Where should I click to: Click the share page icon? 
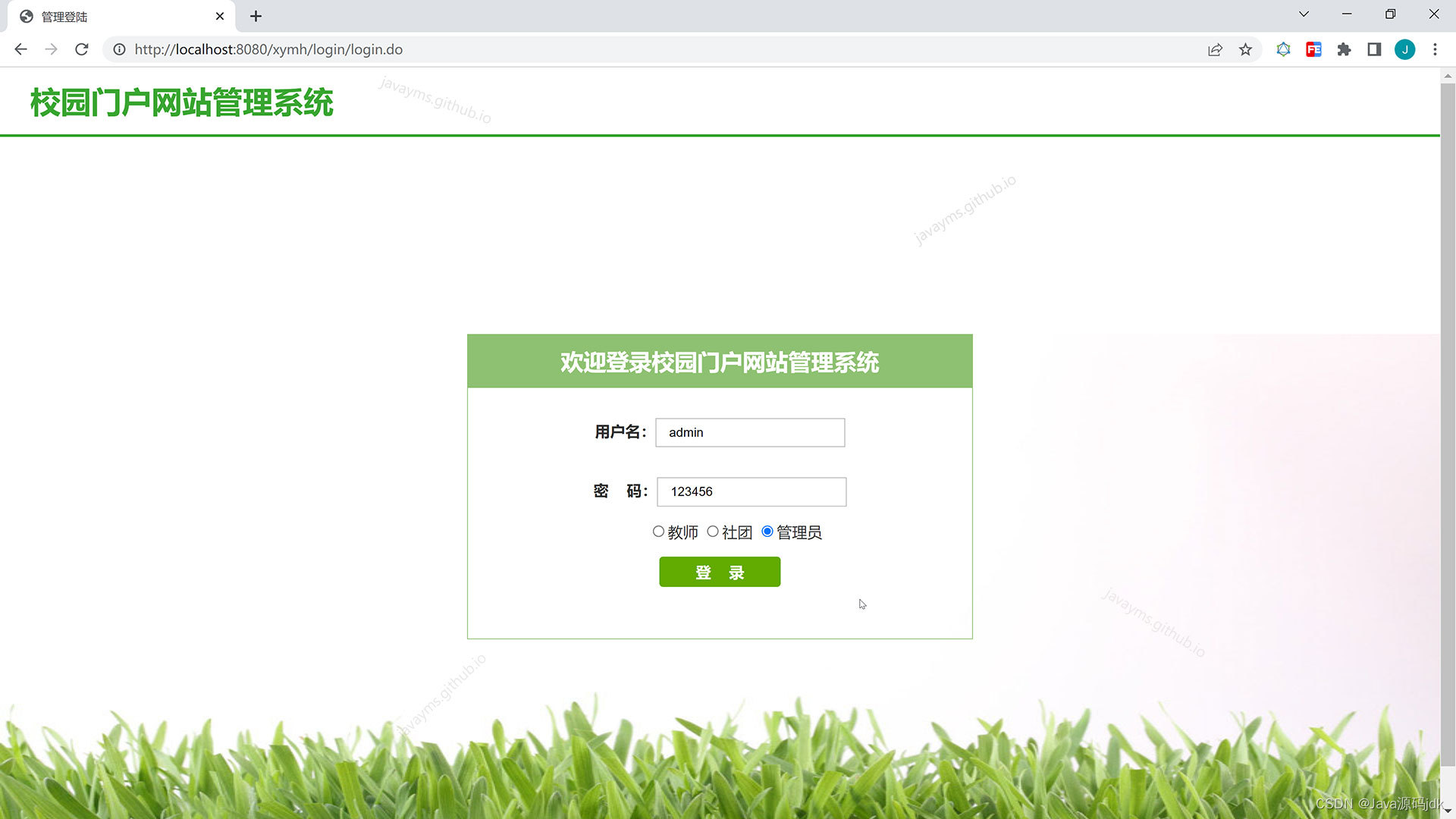click(1215, 49)
